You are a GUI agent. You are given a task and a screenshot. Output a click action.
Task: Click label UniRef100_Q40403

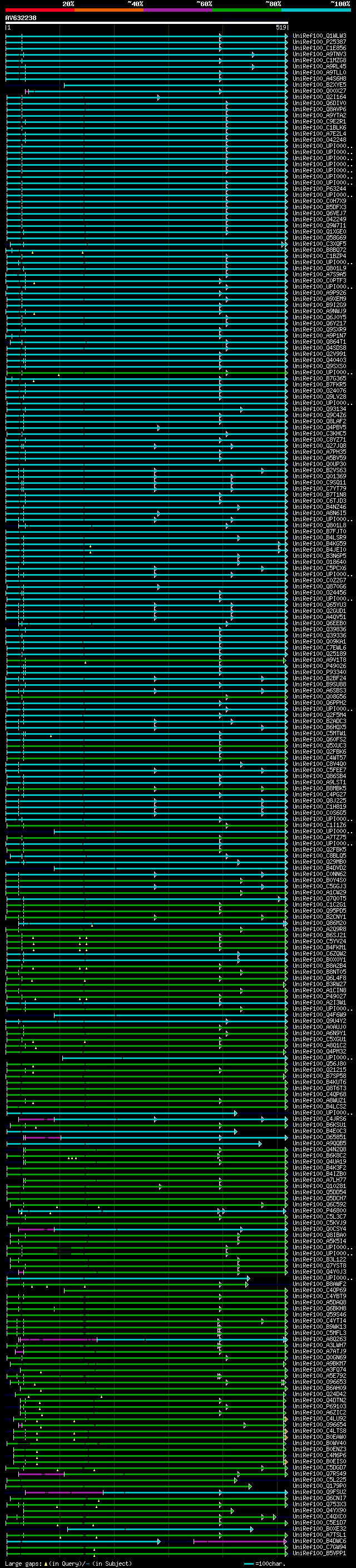(x=319, y=360)
